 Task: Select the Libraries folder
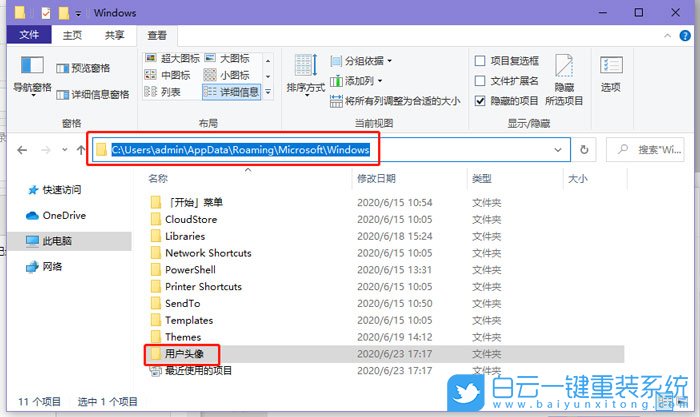point(185,236)
